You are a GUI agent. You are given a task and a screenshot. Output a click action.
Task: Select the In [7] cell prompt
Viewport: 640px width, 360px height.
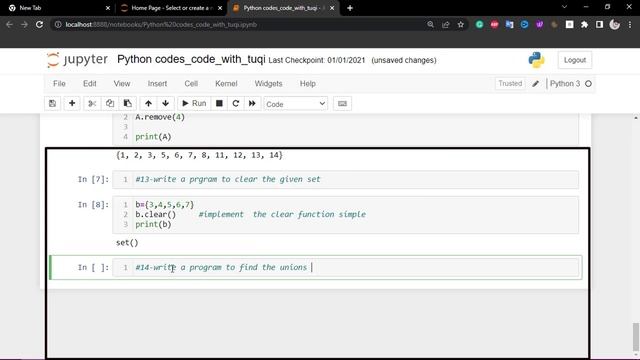pyautogui.click(x=93, y=180)
